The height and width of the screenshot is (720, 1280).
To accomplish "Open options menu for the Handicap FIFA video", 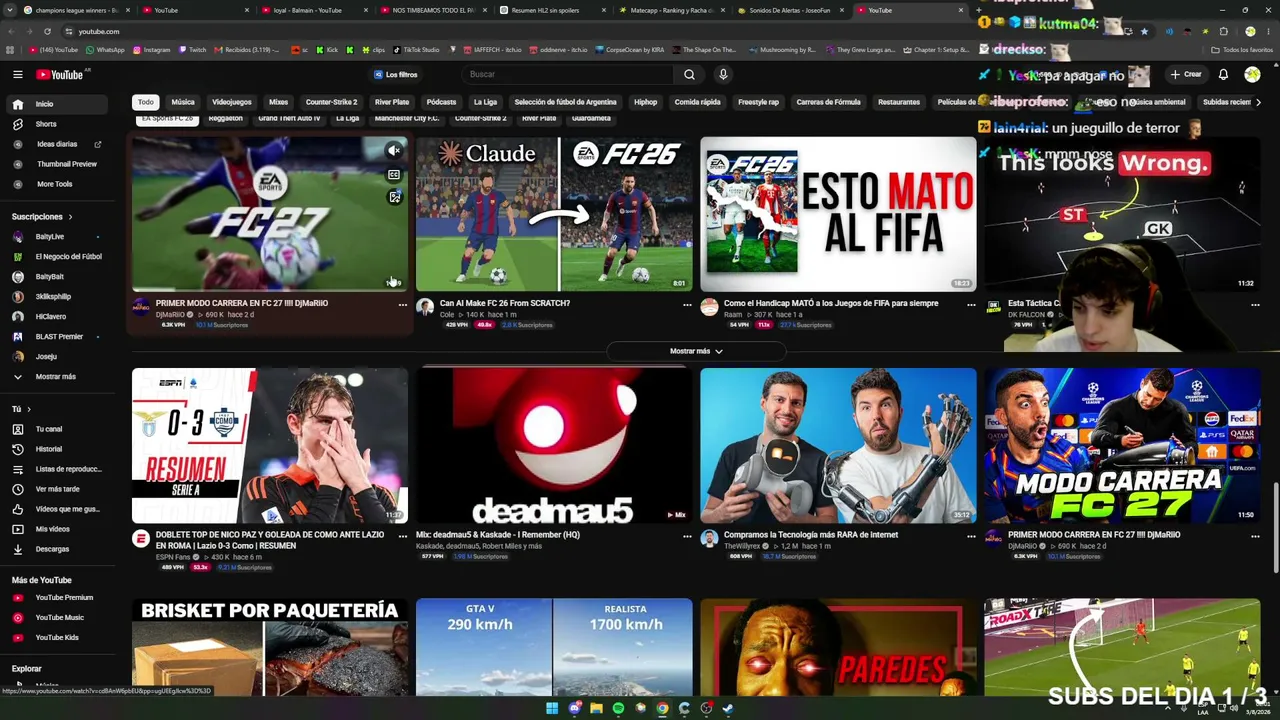I will click(971, 304).
